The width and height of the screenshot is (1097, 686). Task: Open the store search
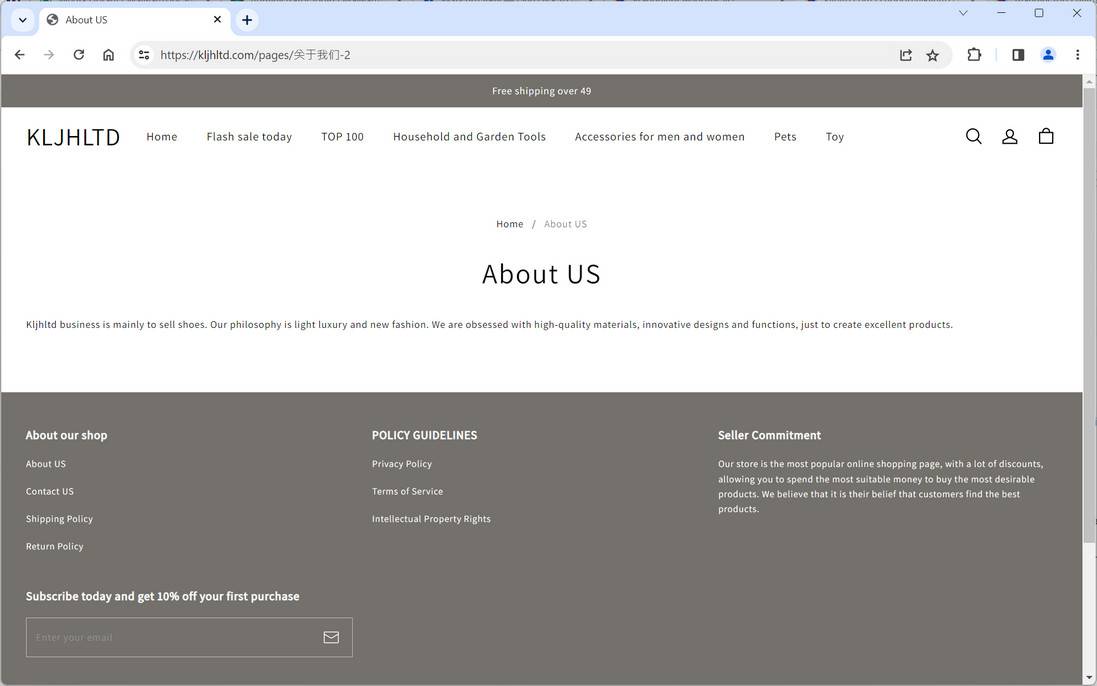(972, 135)
